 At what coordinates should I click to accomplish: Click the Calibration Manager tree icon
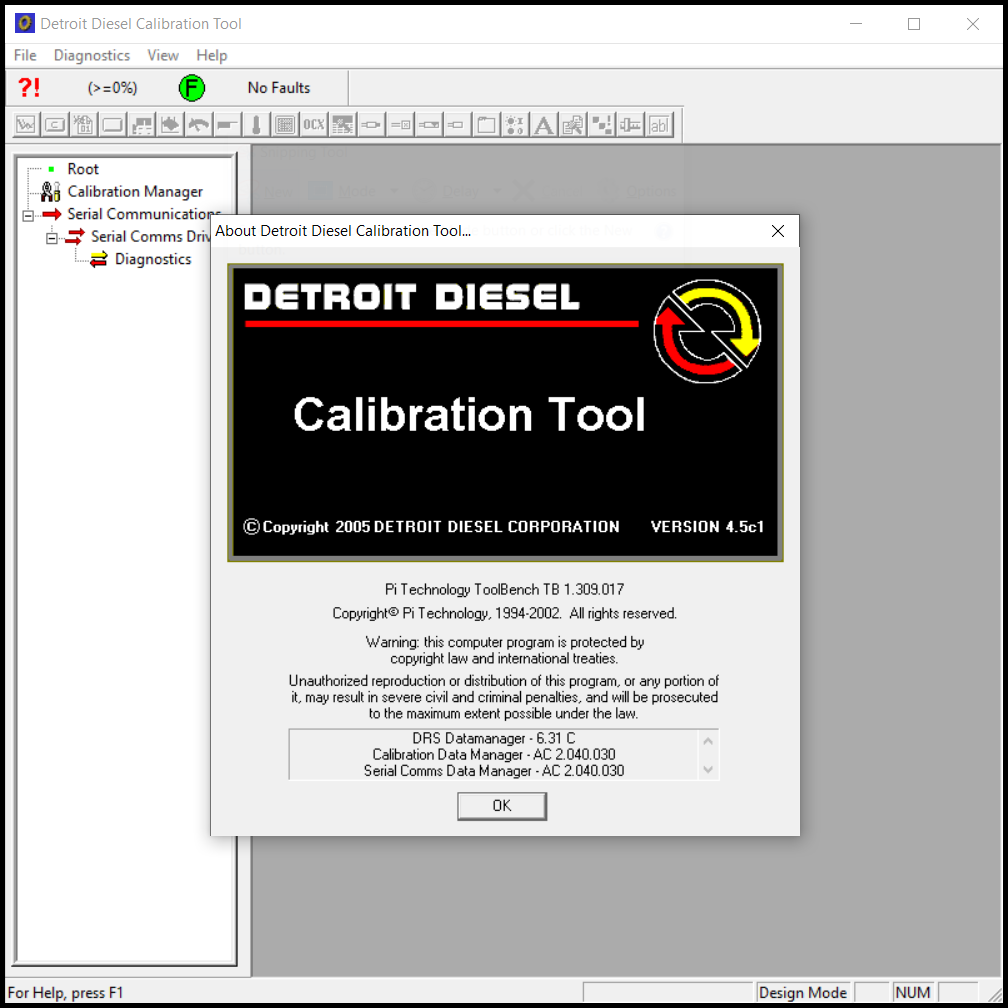[51, 192]
